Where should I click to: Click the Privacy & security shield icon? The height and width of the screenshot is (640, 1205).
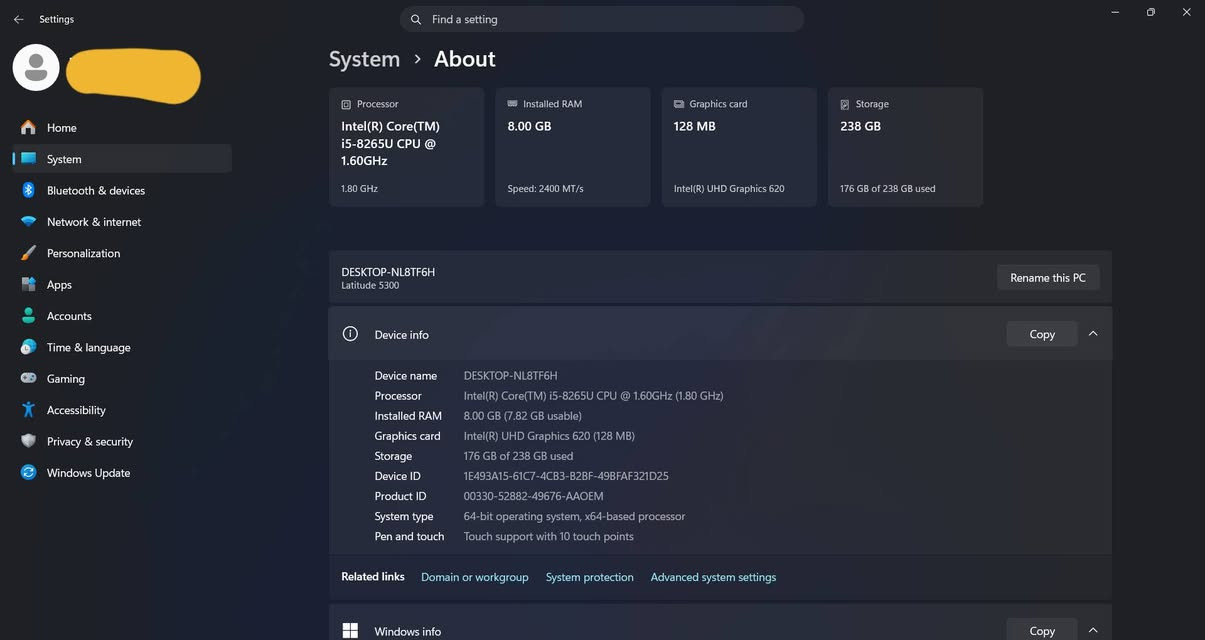click(28, 441)
